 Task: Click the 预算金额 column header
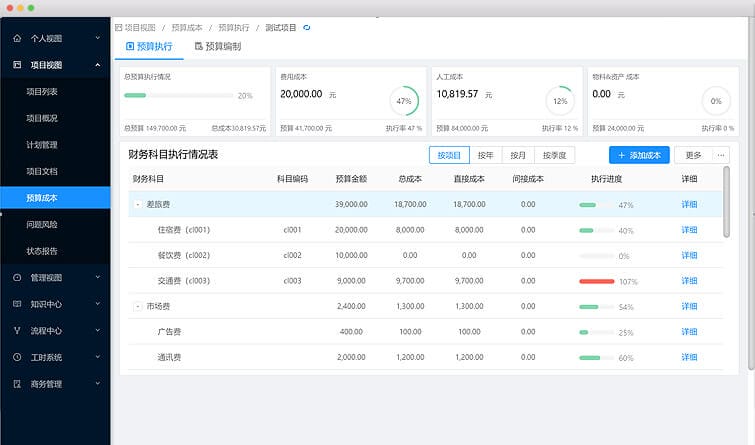pyautogui.click(x=351, y=179)
